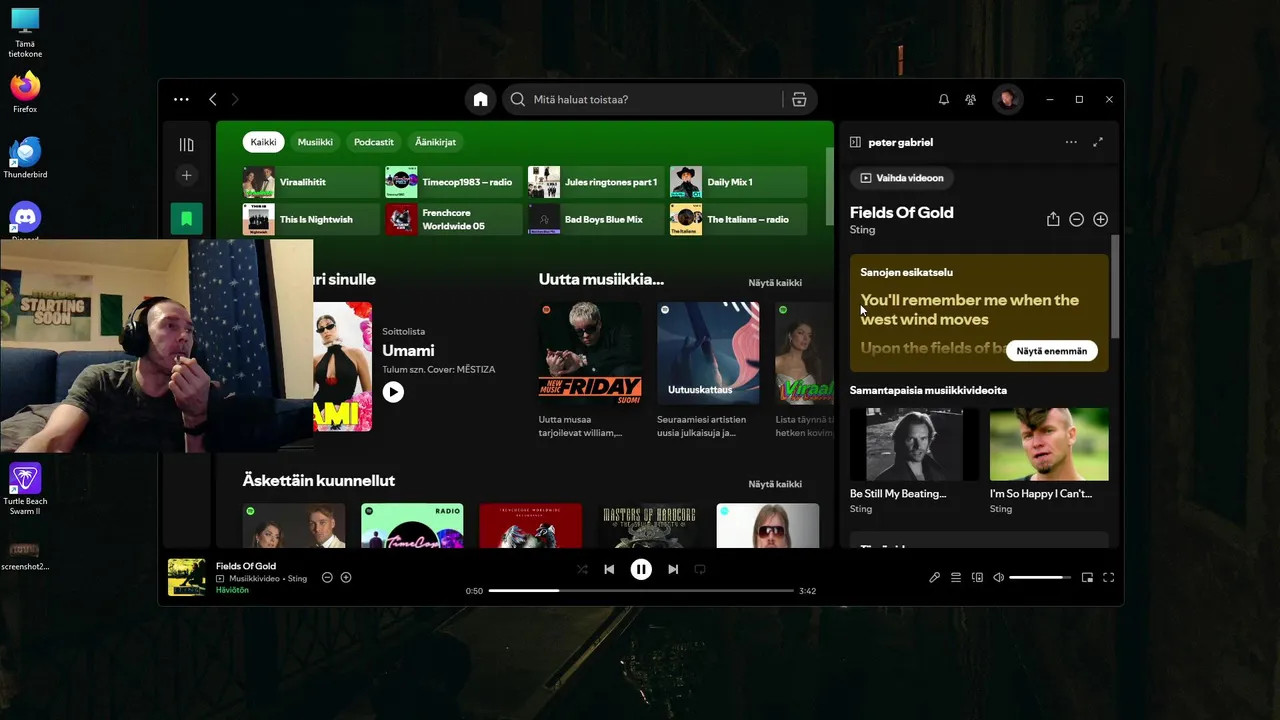Go back with the left arrow
The image size is (1280, 720).
(212, 100)
